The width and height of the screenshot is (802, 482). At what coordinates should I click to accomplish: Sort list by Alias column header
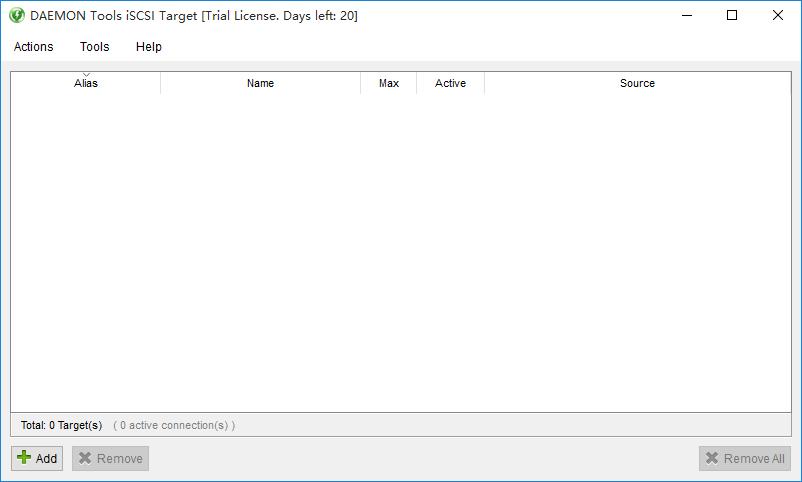tap(85, 83)
